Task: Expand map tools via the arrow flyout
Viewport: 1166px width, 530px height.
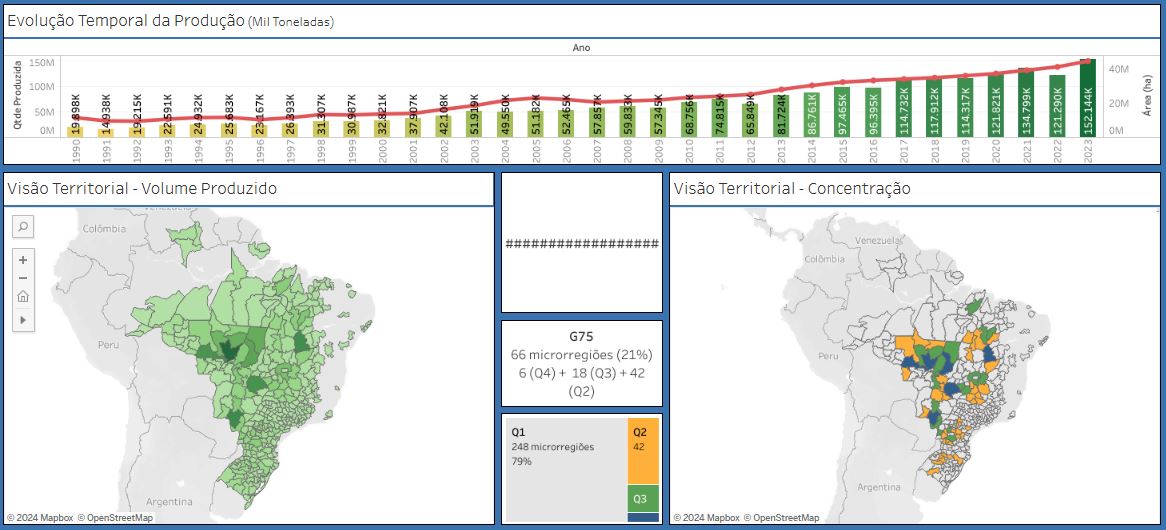Action: click(23, 319)
